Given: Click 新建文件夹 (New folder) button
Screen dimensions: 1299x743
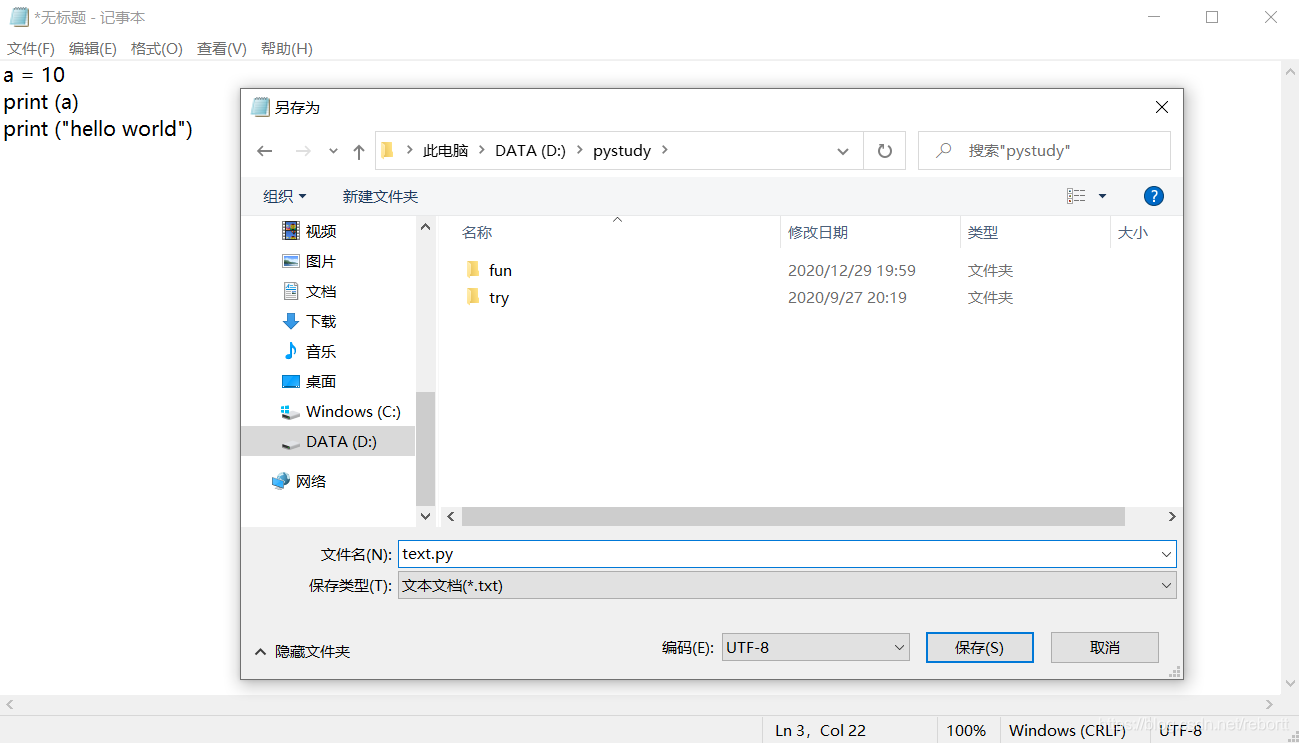Looking at the screenshot, I should (x=380, y=196).
